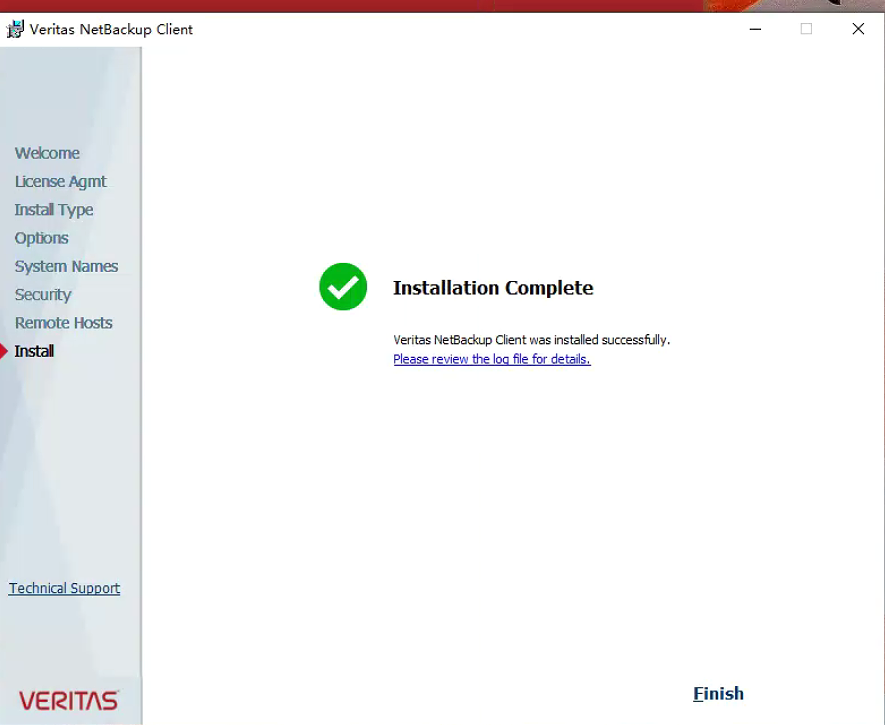Select the Welcome step in sidebar
Screen dimensions: 885x727
[x=47, y=153]
